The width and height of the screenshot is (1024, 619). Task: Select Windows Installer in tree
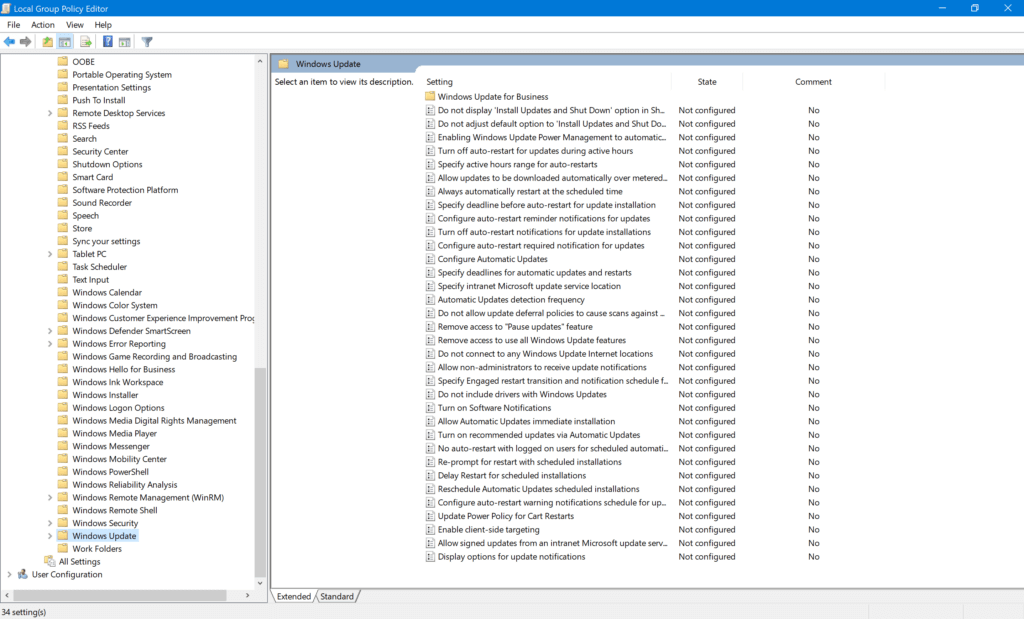click(105, 395)
